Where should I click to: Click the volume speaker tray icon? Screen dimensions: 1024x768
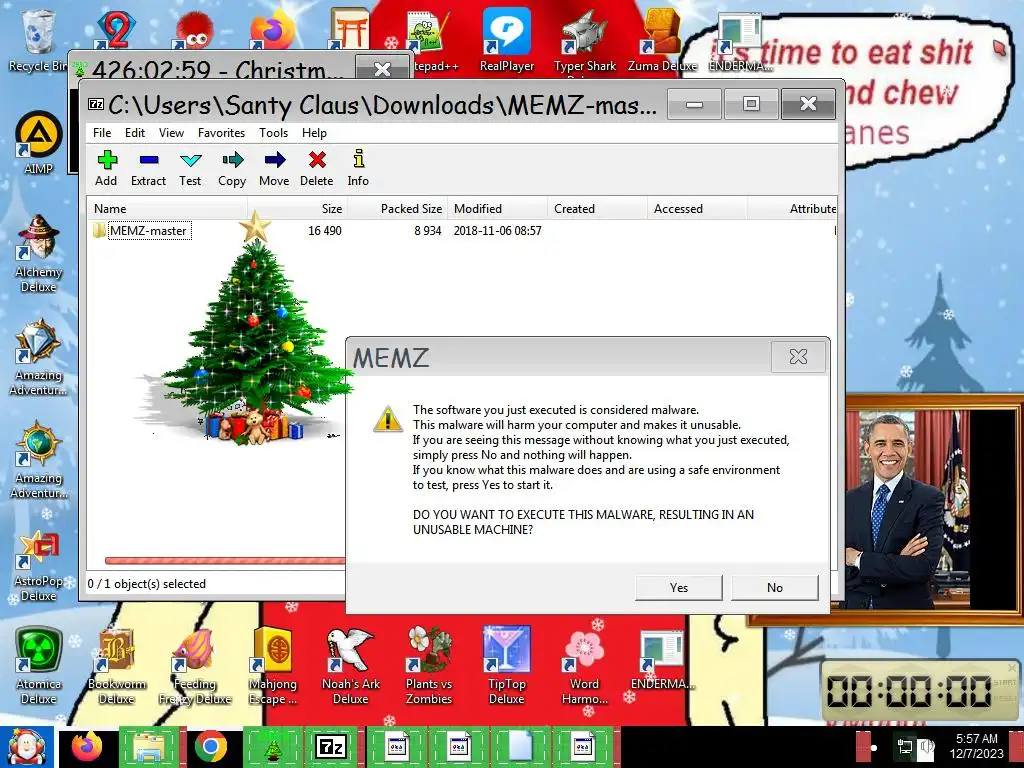click(x=926, y=746)
